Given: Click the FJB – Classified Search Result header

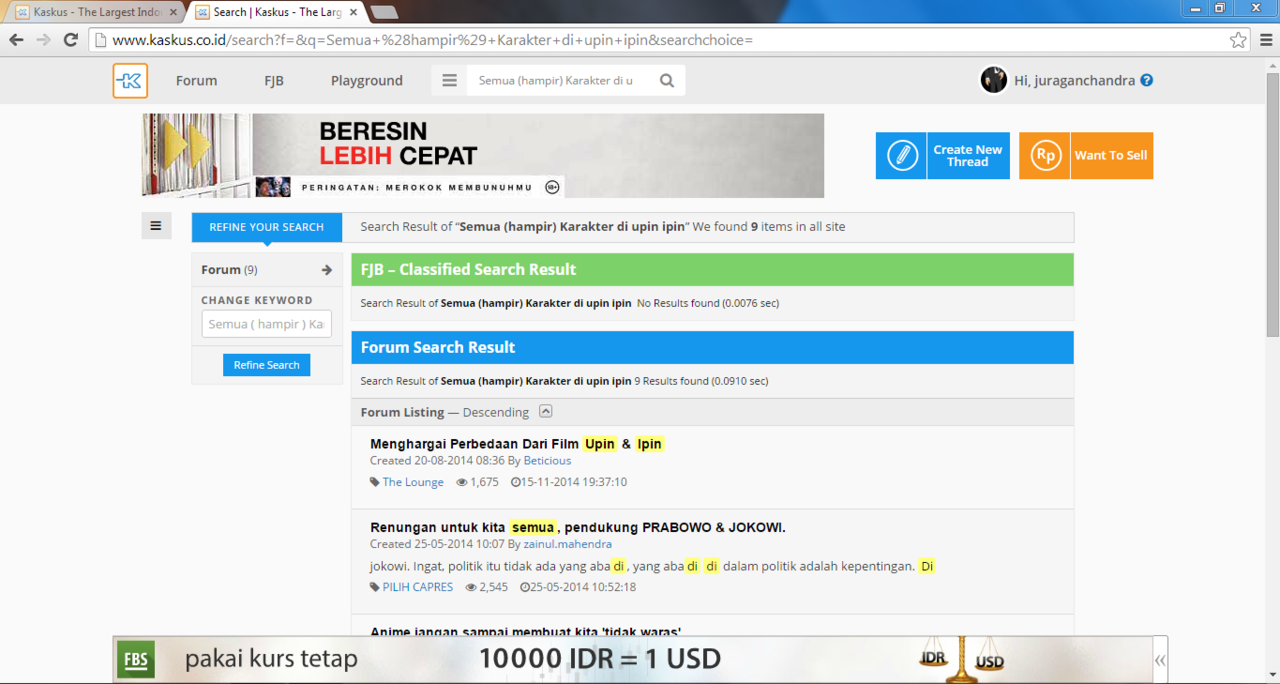Looking at the screenshot, I should 712,270.
